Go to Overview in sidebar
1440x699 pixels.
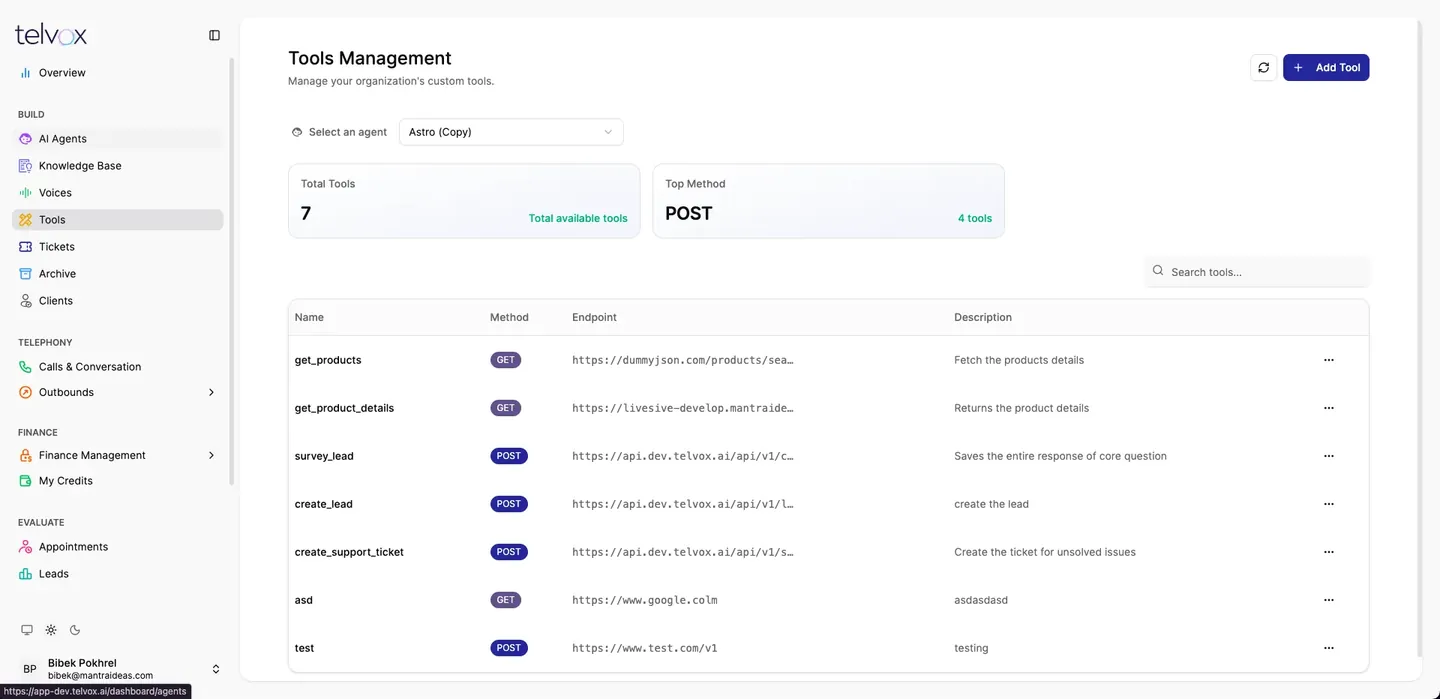click(118, 73)
